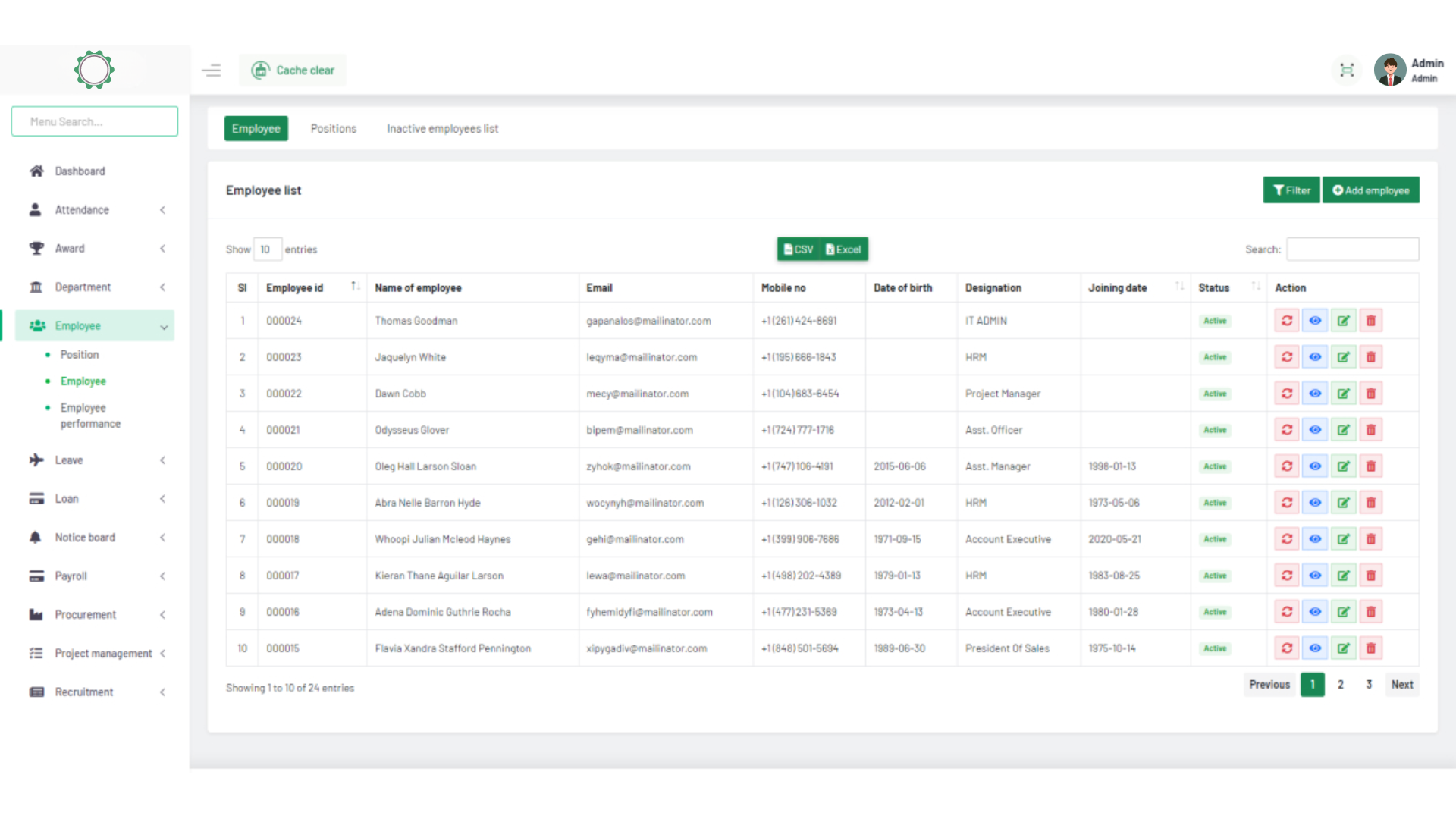Export table with the CSV button
This screenshot has width=1456, height=819.
(799, 249)
